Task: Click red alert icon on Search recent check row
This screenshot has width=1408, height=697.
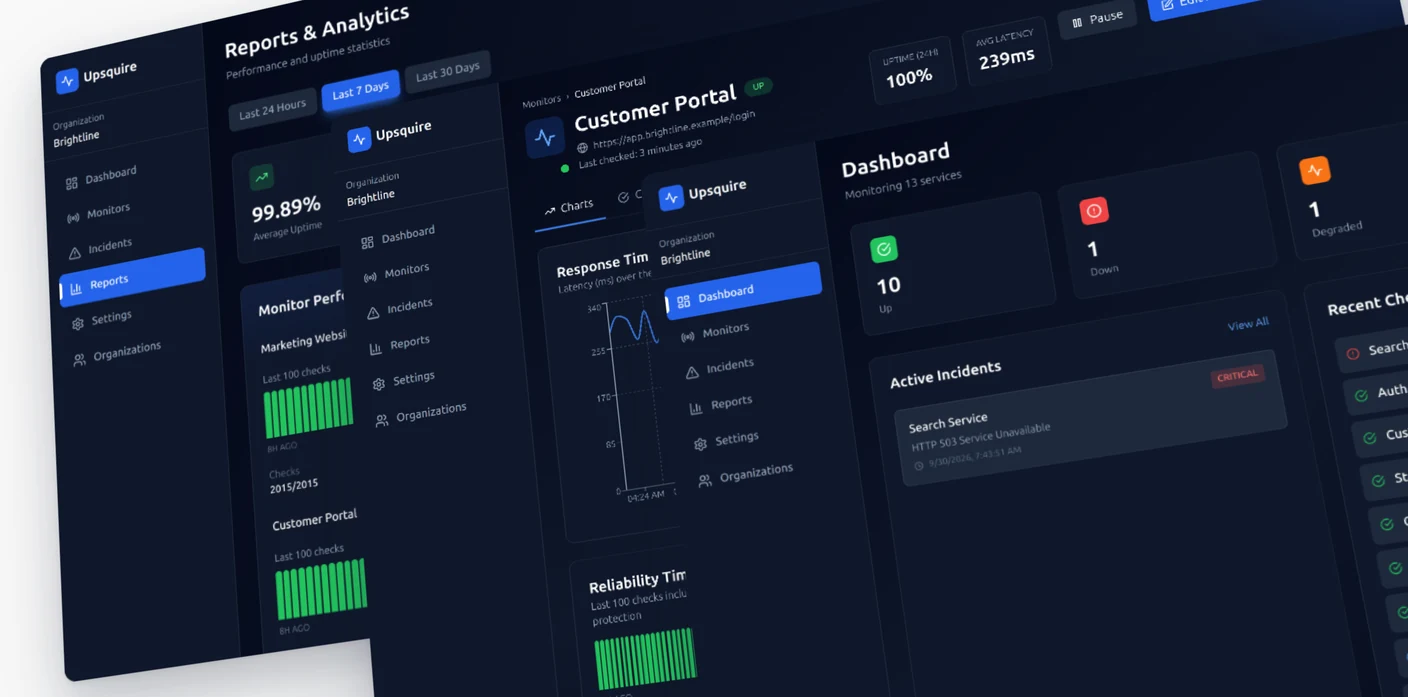Action: coord(1353,353)
